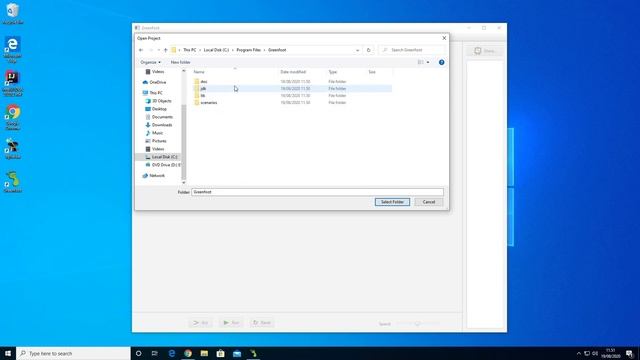Select the Greenfoot desktop shortcut

pos(13,182)
